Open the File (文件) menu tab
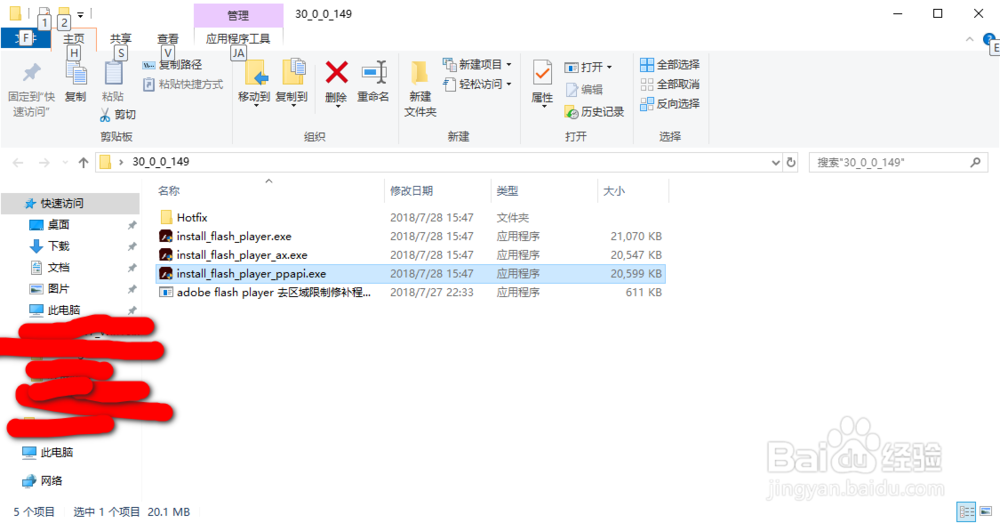This screenshot has height=523, width=1000. pyautogui.click(x=26, y=39)
